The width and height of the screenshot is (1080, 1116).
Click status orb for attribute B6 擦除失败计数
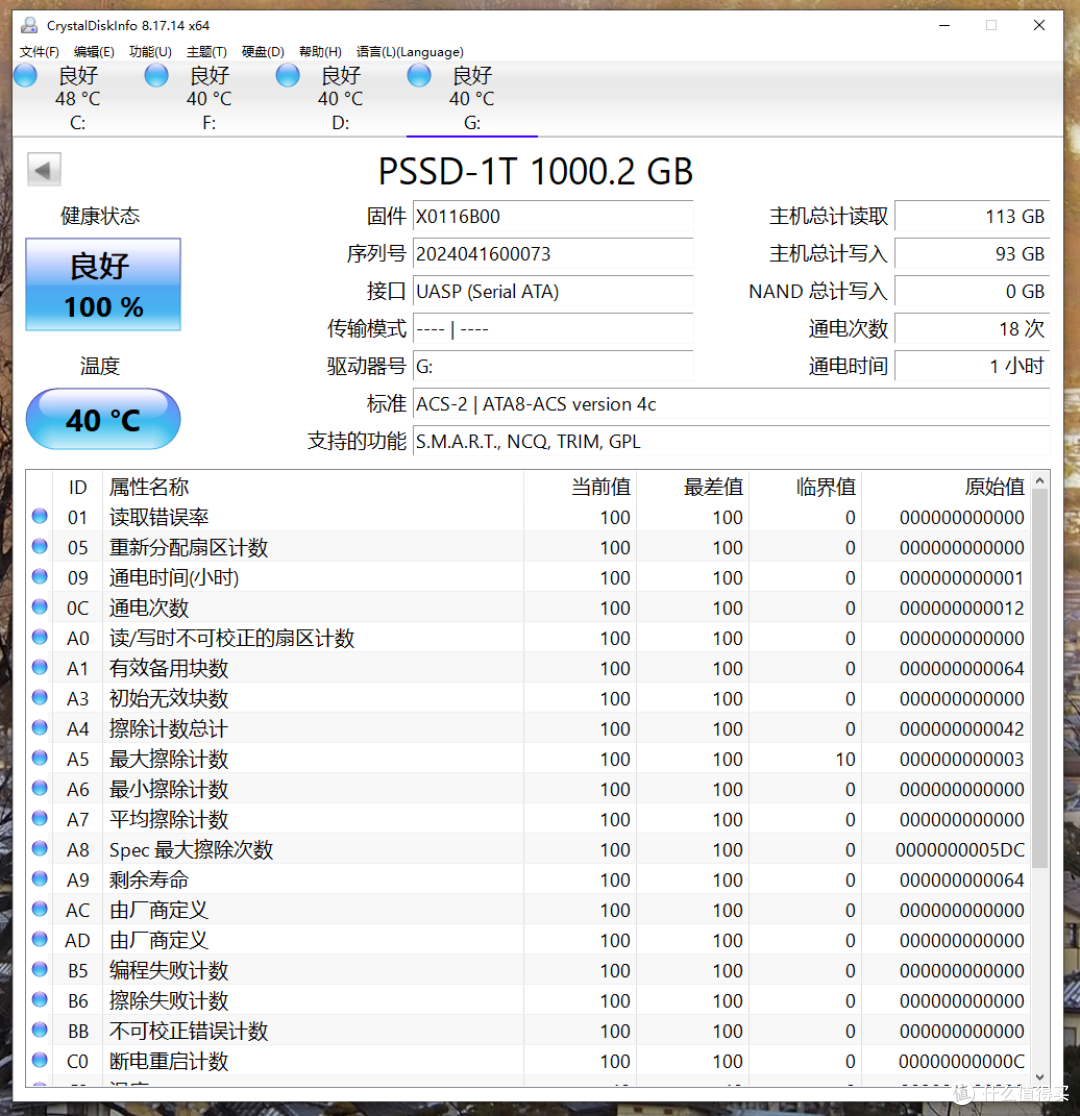pos(40,1000)
